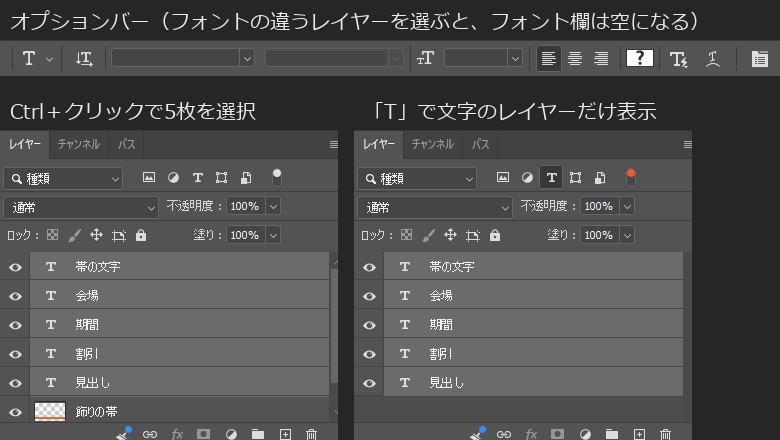Turn on layer filtering in left panel

point(277,177)
